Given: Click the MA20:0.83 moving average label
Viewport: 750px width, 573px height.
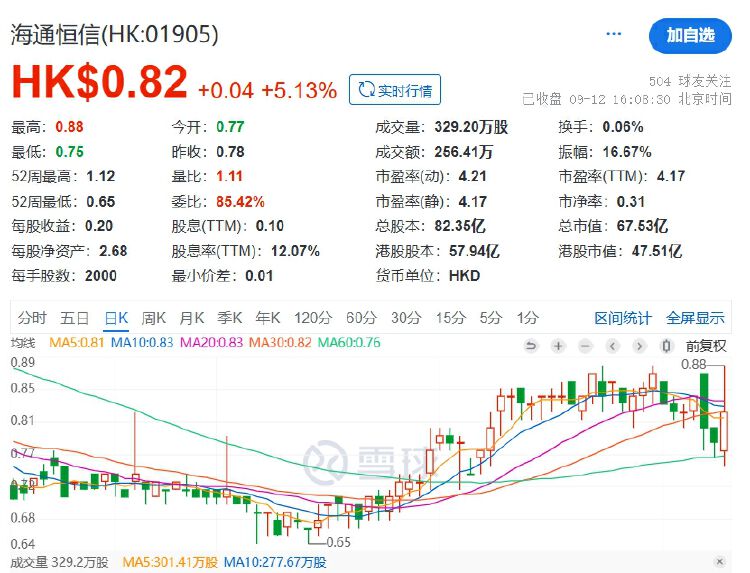Looking at the screenshot, I should 211,342.
